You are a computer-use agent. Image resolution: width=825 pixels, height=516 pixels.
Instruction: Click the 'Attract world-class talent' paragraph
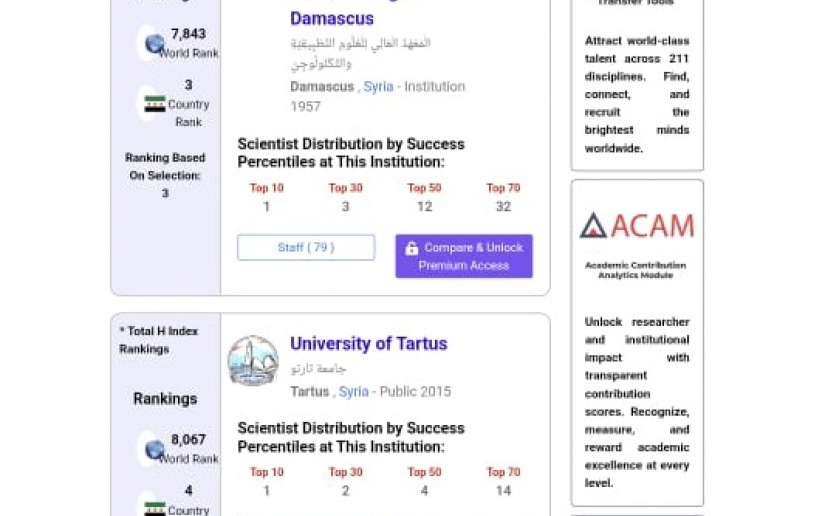637,94
